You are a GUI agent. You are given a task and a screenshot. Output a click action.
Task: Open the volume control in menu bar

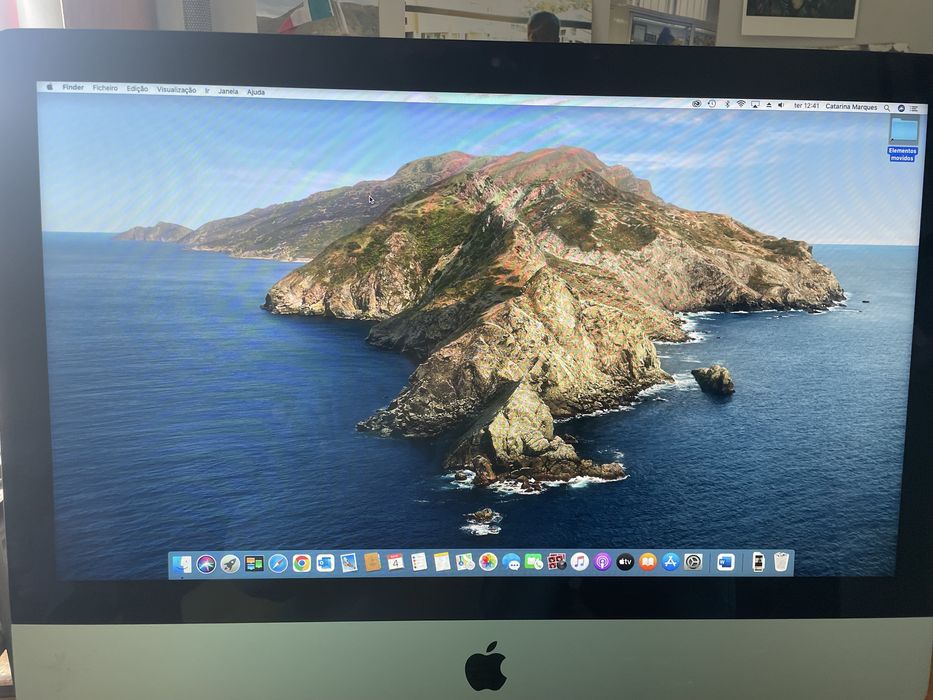coord(781,105)
